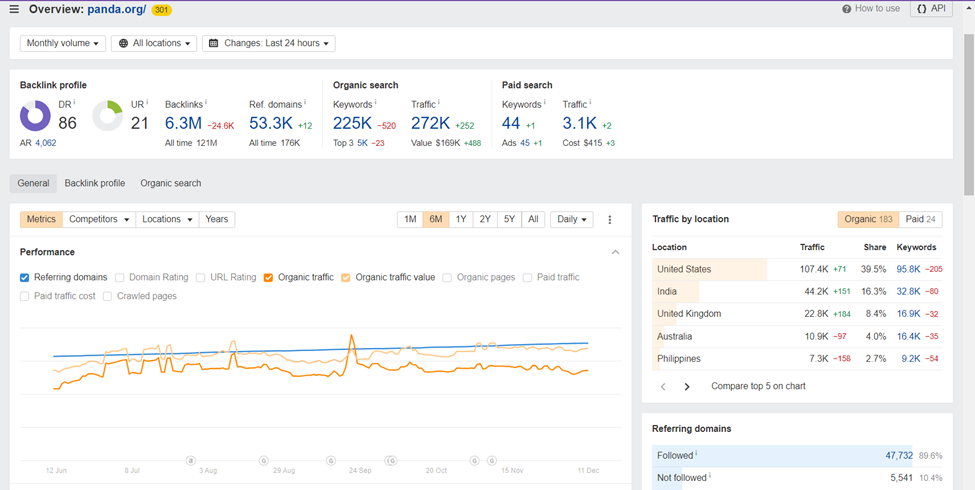Open the Monthly volume dropdown
The height and width of the screenshot is (490, 975).
click(62, 44)
